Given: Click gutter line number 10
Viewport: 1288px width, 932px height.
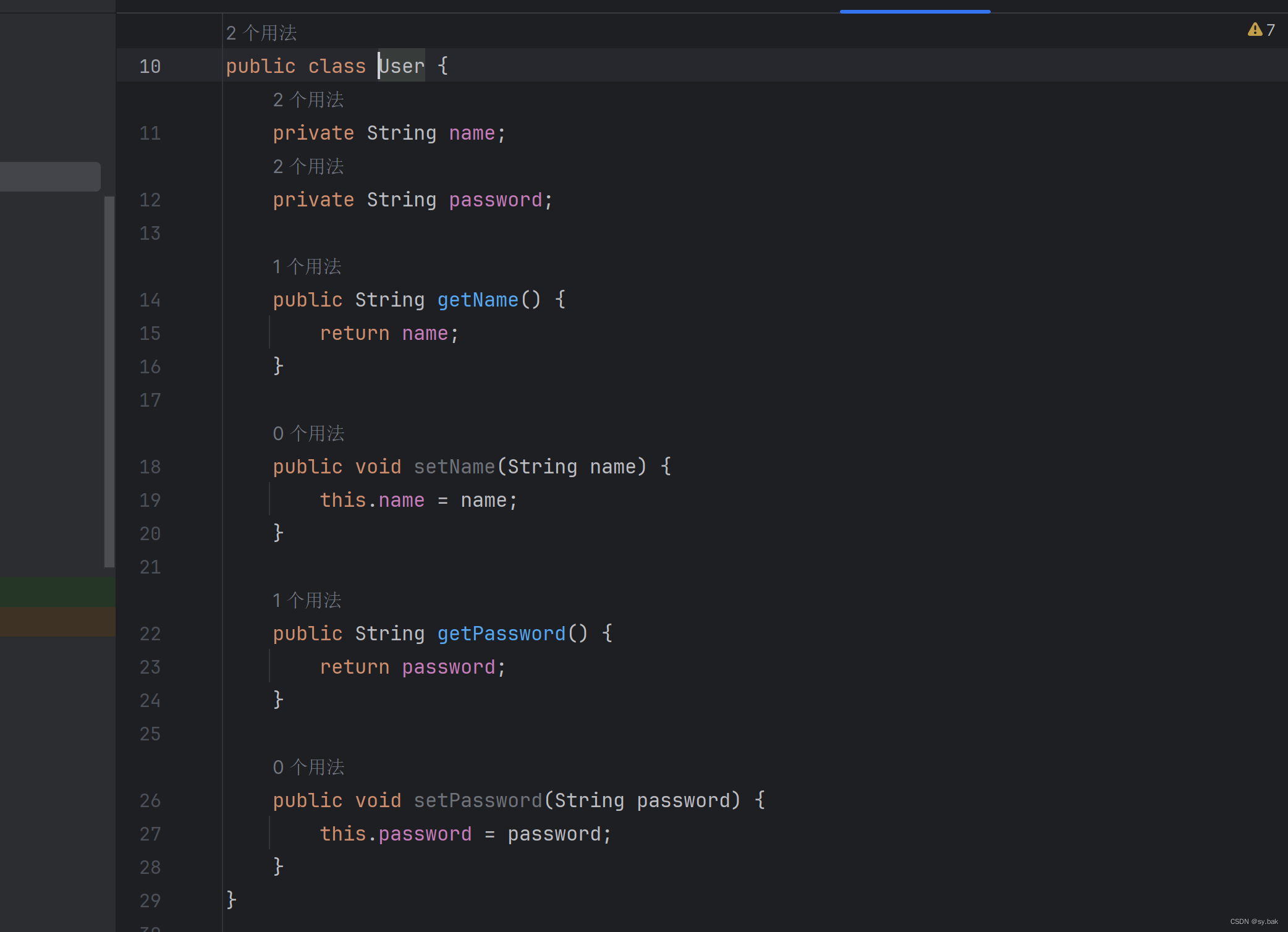Looking at the screenshot, I should (150, 66).
